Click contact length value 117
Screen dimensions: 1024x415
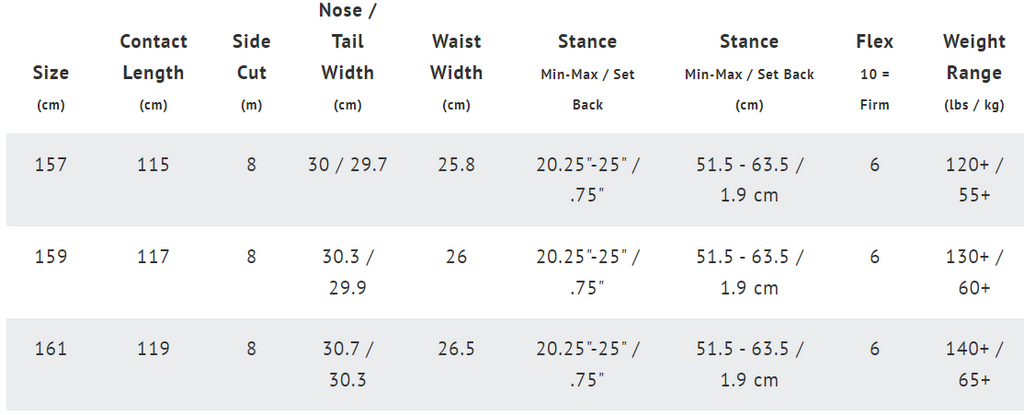(x=153, y=257)
